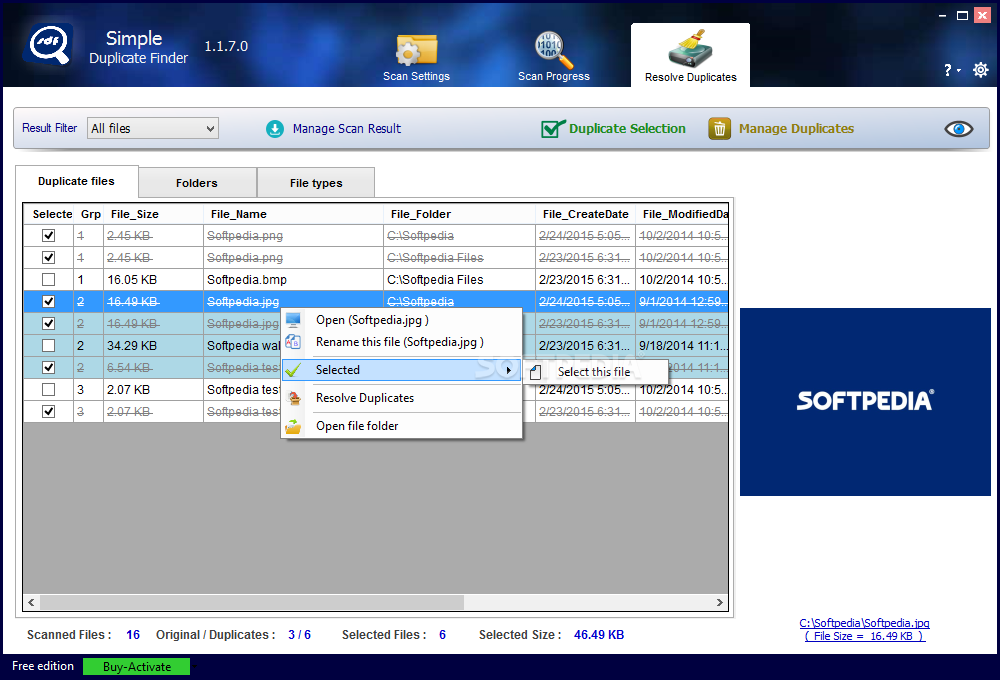Open Manage Scan Result
This screenshot has width=1000, height=680.
[x=346, y=129]
